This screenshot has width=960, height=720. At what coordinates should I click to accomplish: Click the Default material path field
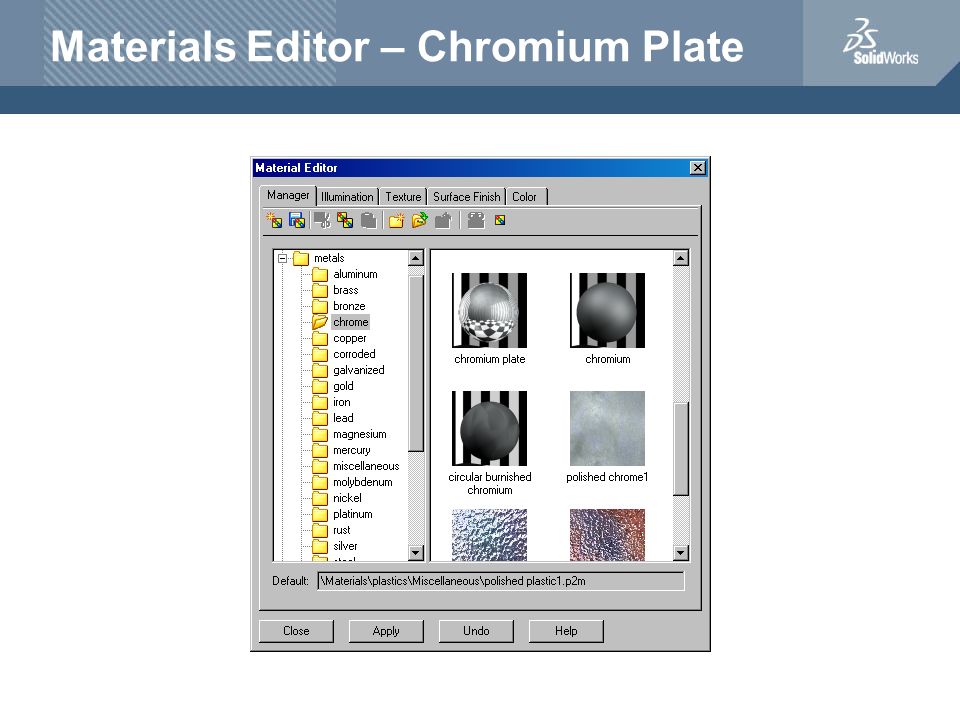(501, 581)
